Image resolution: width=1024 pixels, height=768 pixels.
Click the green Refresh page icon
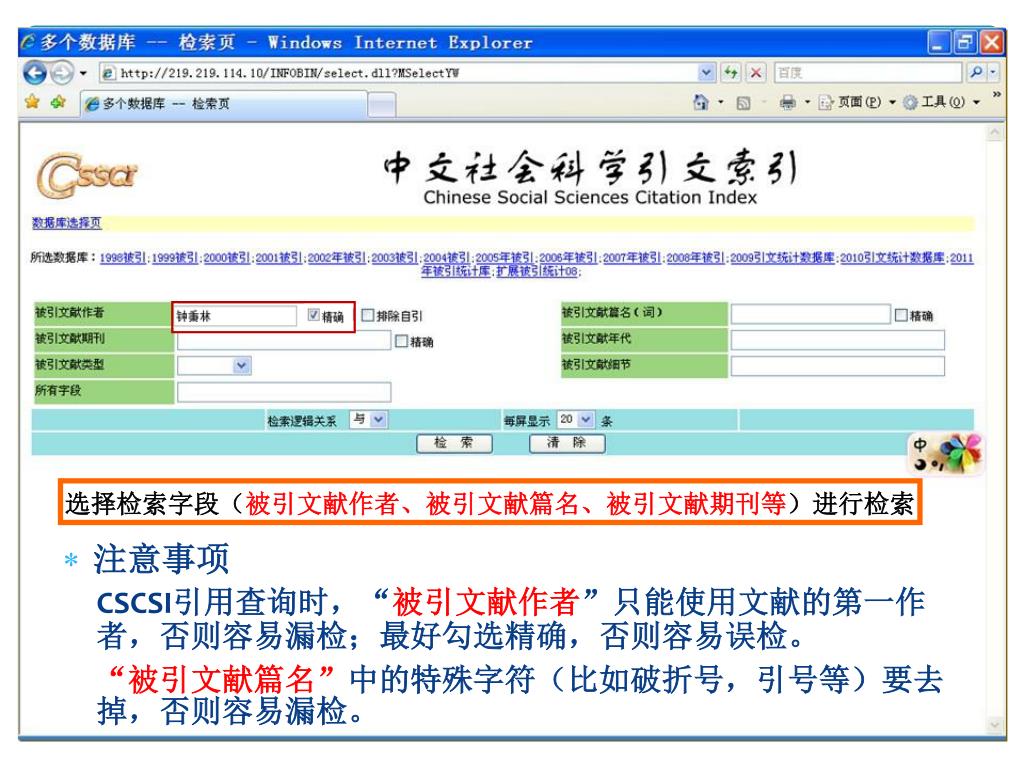tap(731, 73)
